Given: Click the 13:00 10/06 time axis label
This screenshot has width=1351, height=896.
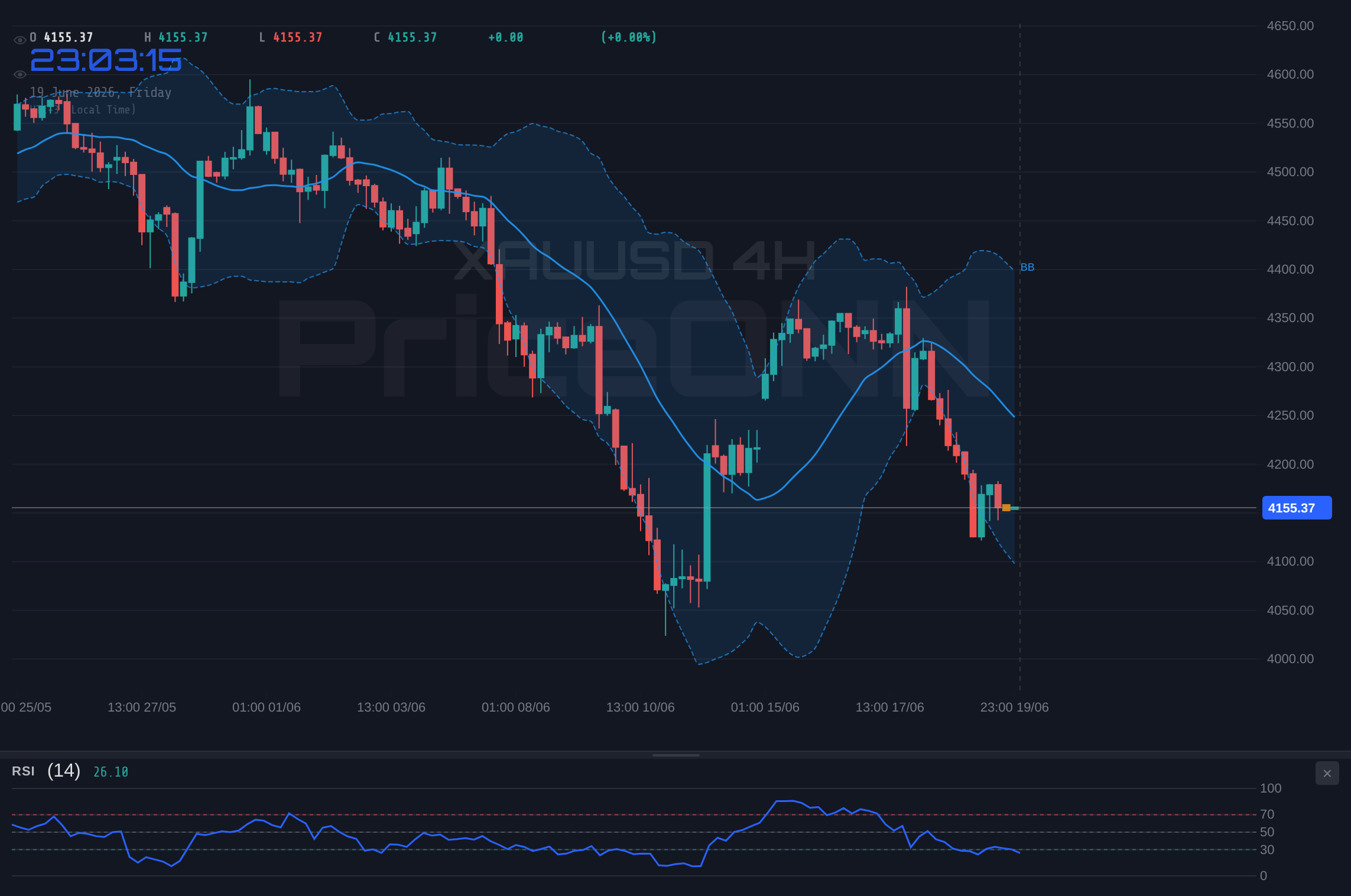Looking at the screenshot, I should coord(641,707).
